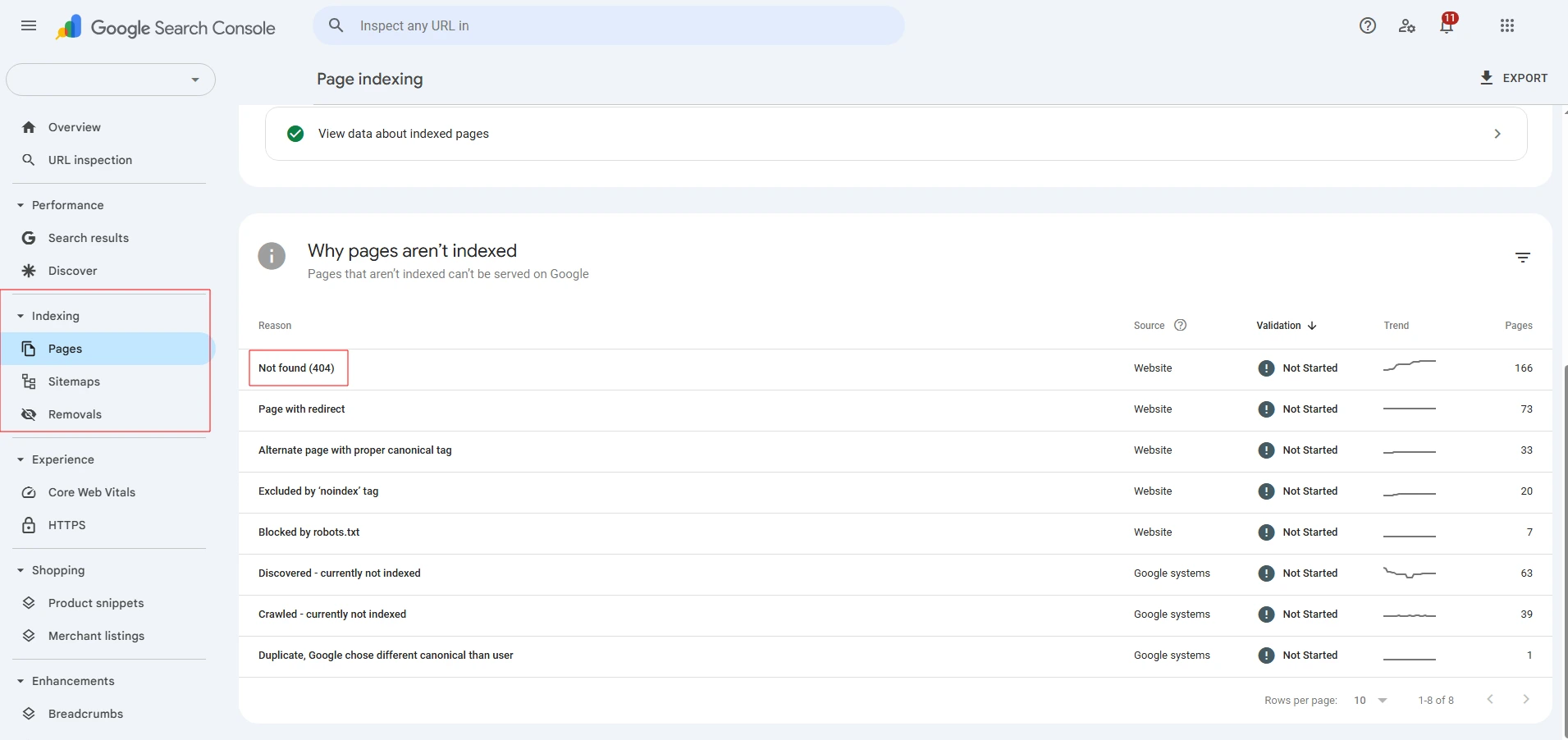Open Excluded by 'noindex' tag row
The width and height of the screenshot is (1568, 740).
(x=895, y=491)
